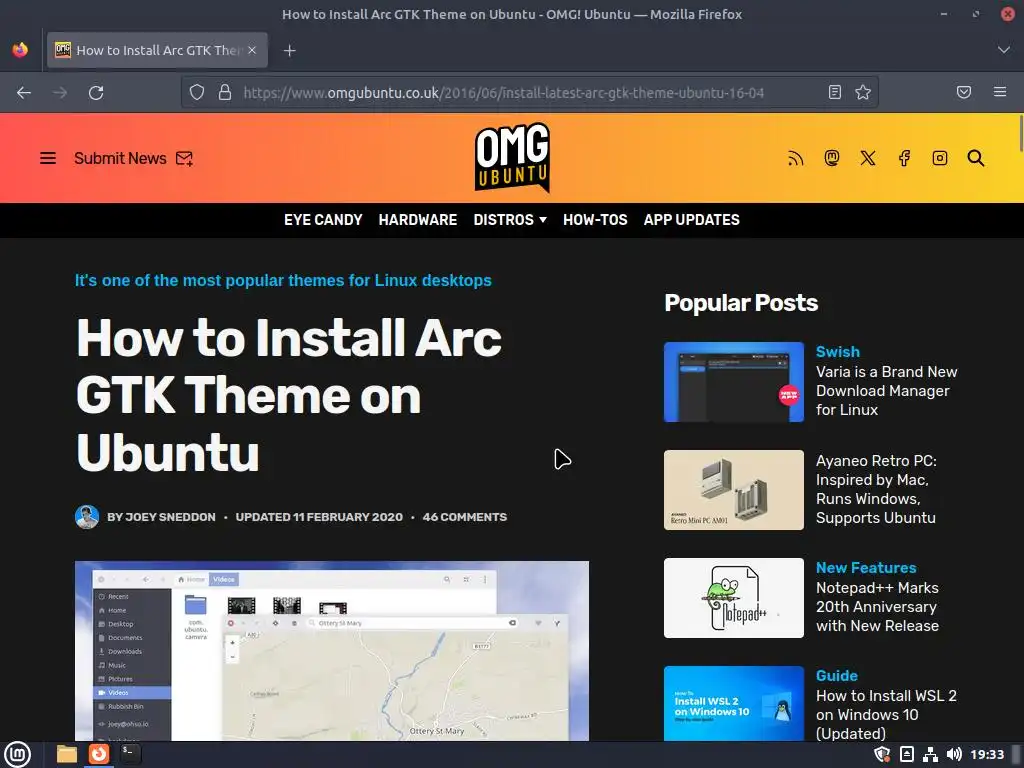Open the tracking protection shield icon

[x=197, y=92]
